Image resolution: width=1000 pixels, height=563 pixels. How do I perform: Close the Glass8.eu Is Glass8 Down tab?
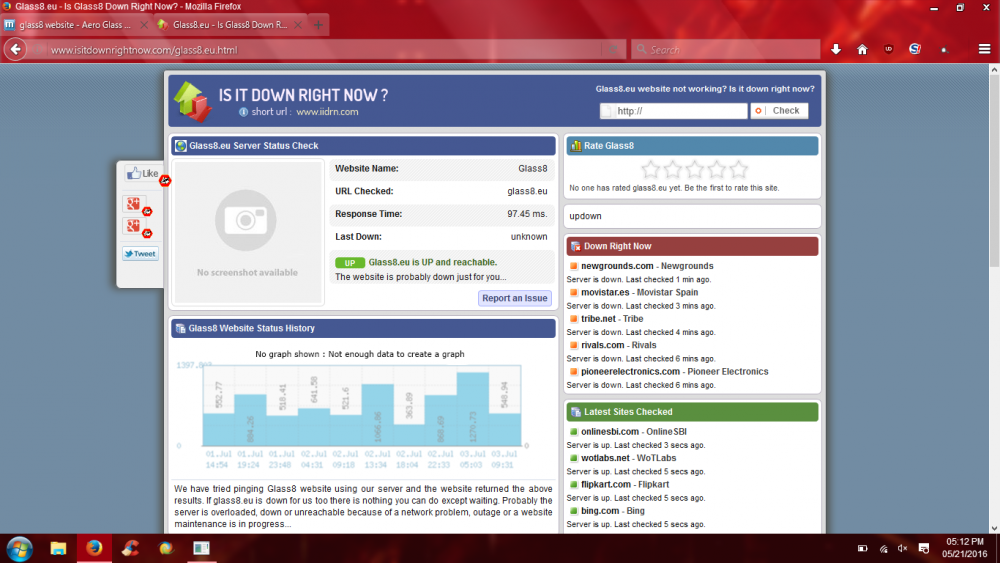[298, 25]
